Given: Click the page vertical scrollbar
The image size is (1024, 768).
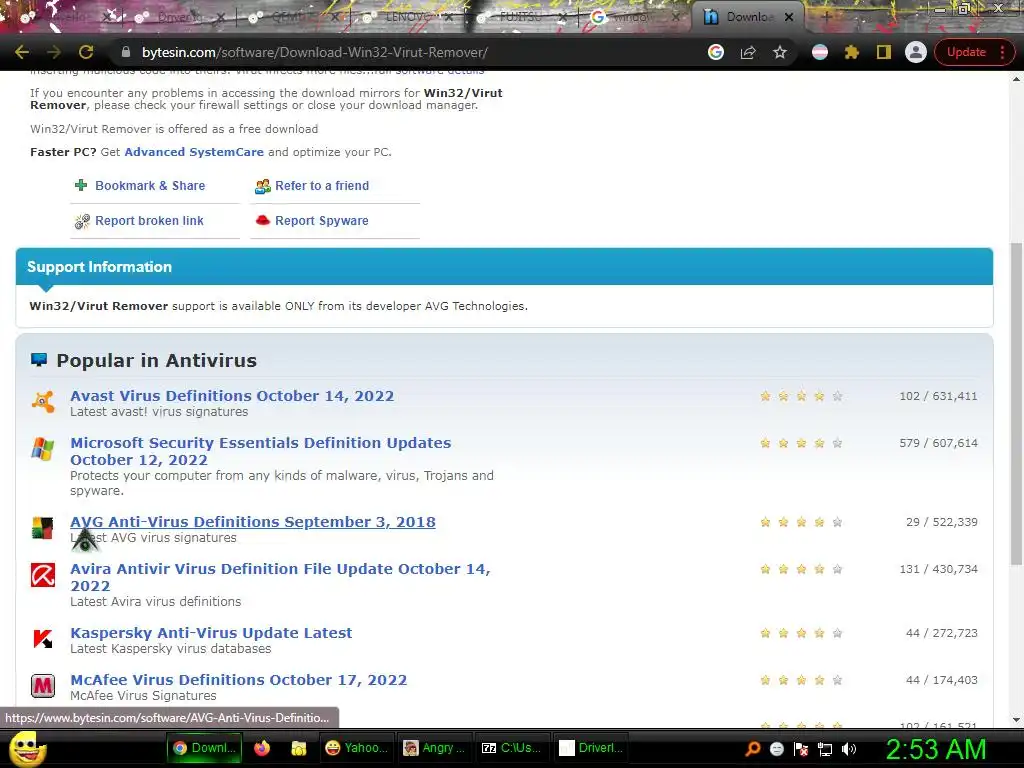Looking at the screenshot, I should click(1016, 404).
